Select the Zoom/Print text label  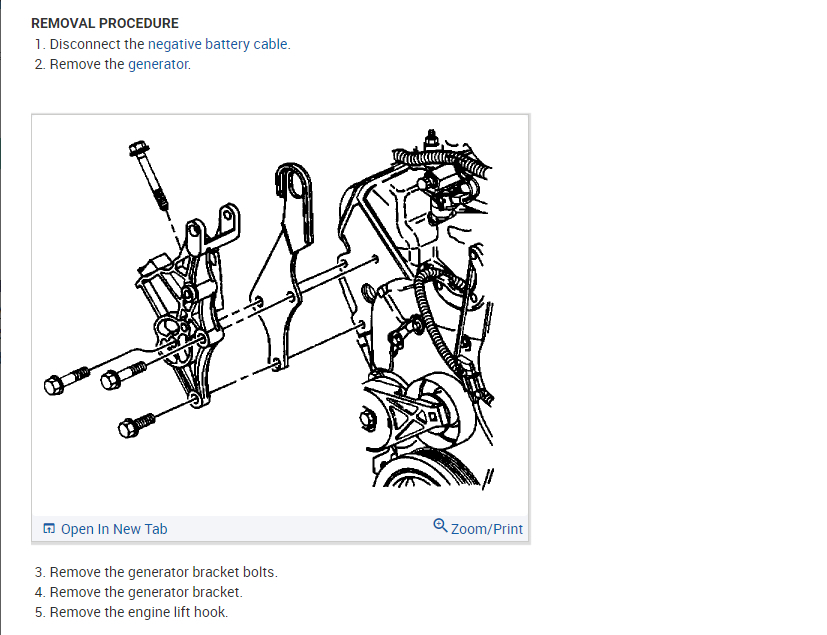(487, 529)
